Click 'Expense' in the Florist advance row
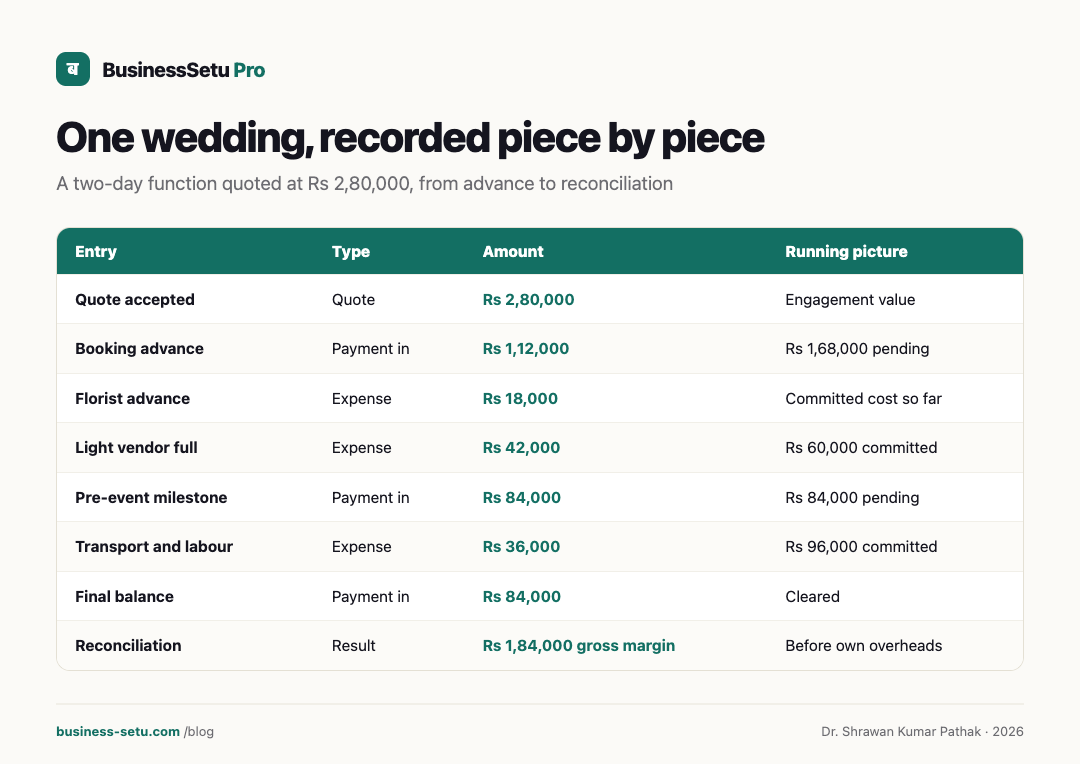The image size is (1080, 764). point(362,399)
